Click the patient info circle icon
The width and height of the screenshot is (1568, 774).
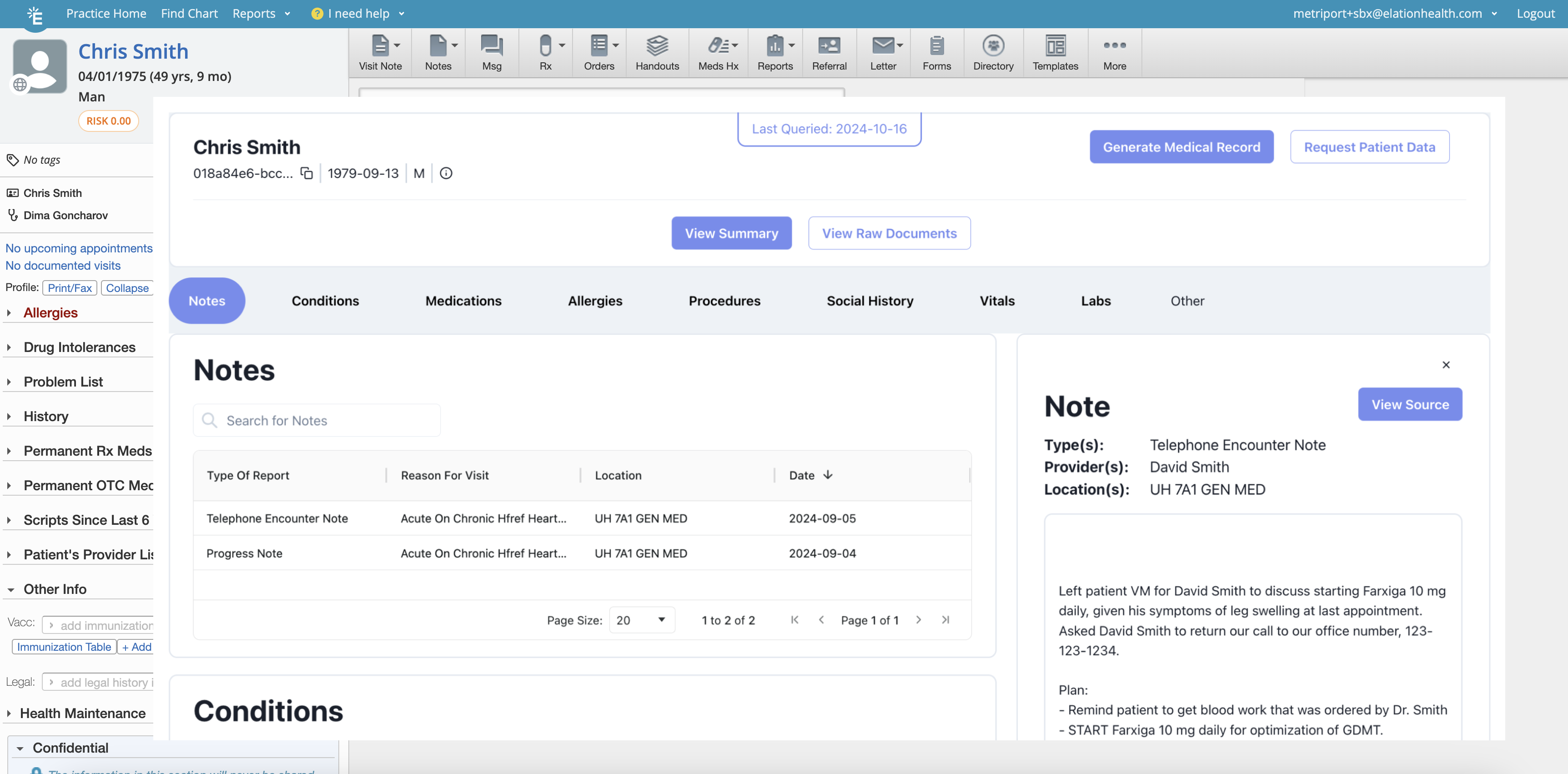coord(446,173)
